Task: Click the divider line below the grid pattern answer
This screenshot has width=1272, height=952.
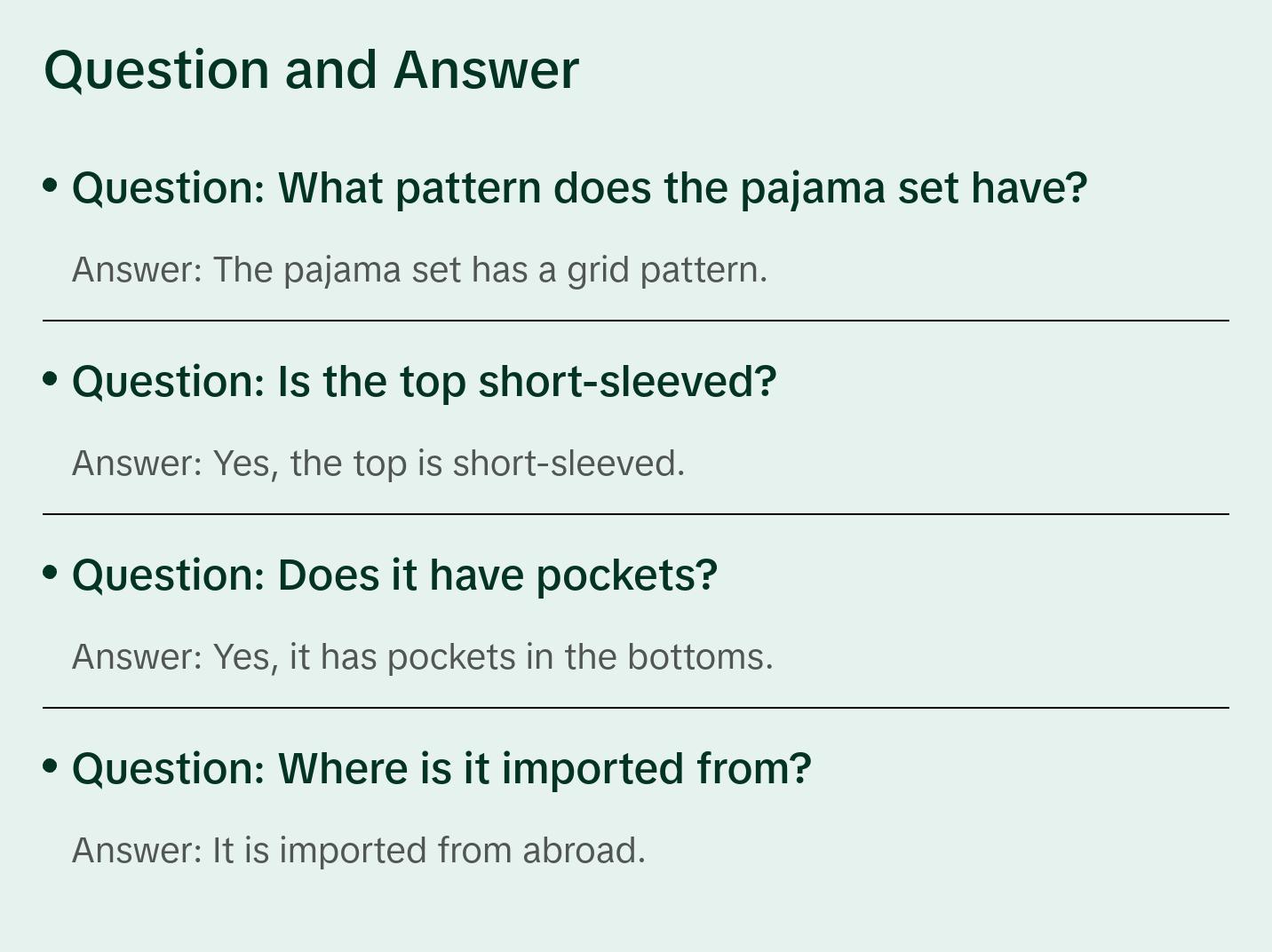Action: pyautogui.click(x=636, y=321)
